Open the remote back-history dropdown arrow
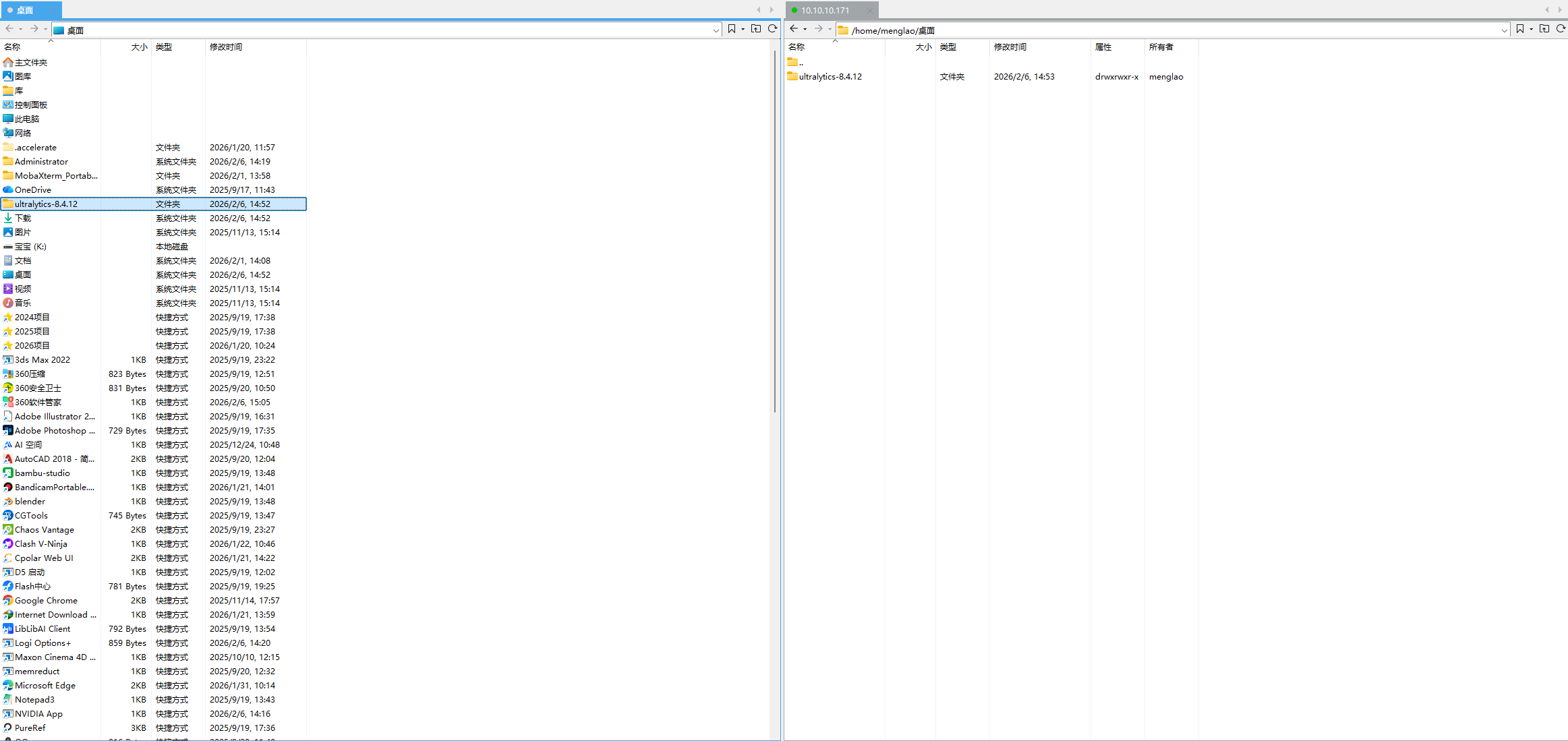Viewport: 1568px width, 741px height. tap(805, 30)
